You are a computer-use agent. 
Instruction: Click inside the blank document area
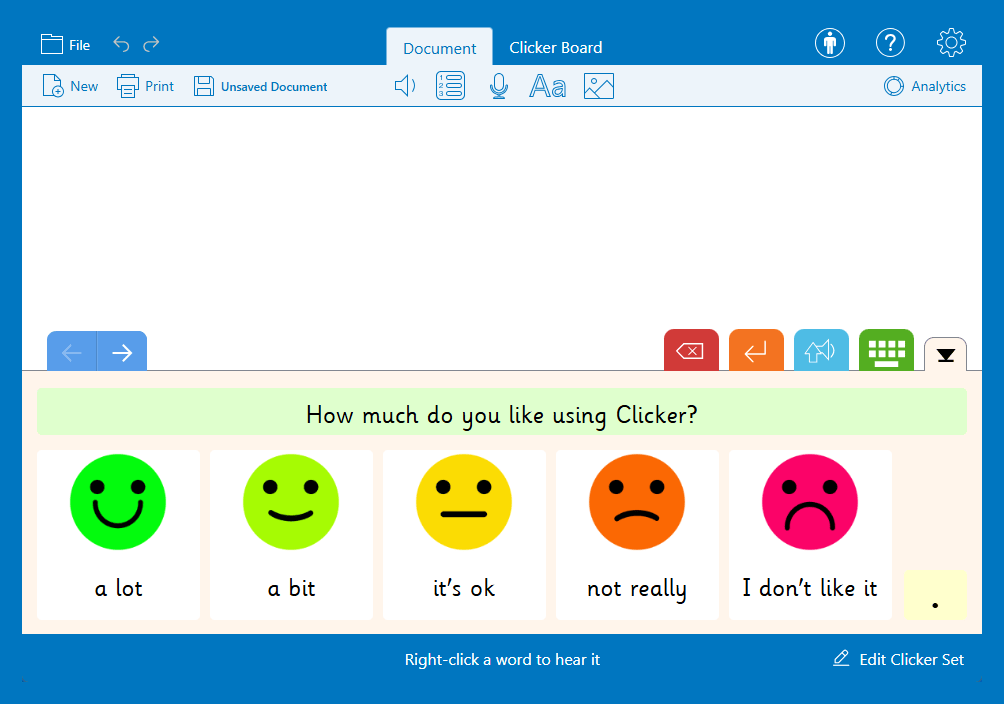click(502, 218)
